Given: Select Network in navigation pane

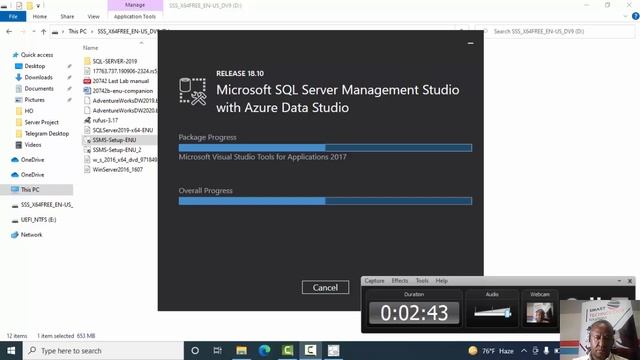Looking at the screenshot, I should pyautogui.click(x=31, y=235).
